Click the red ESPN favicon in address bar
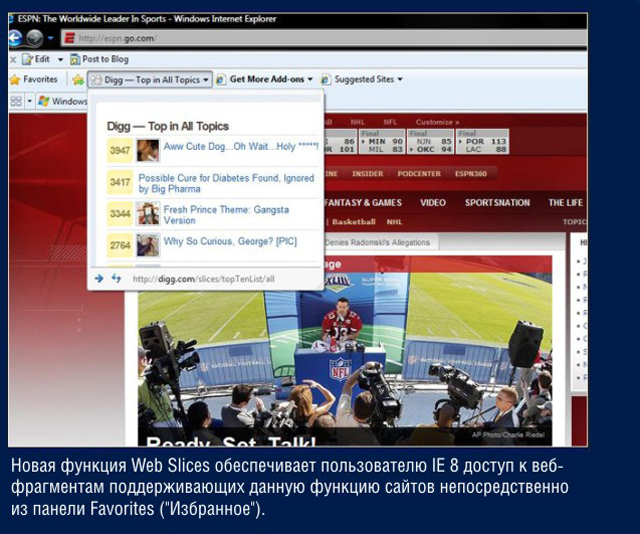Image resolution: width=640 pixels, height=534 pixels. tap(69, 38)
